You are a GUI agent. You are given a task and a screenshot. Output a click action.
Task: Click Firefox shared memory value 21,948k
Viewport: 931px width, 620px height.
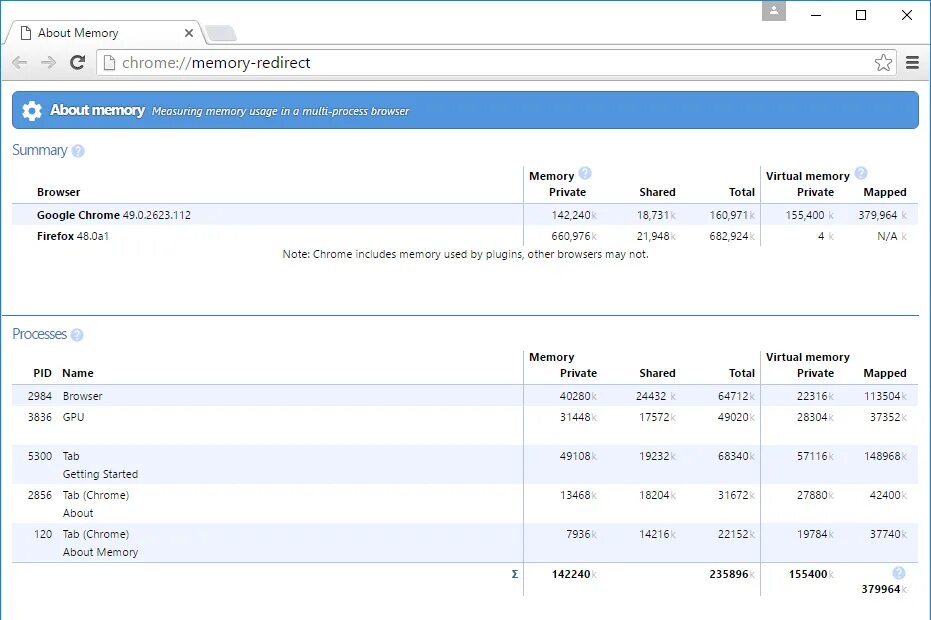pos(656,236)
